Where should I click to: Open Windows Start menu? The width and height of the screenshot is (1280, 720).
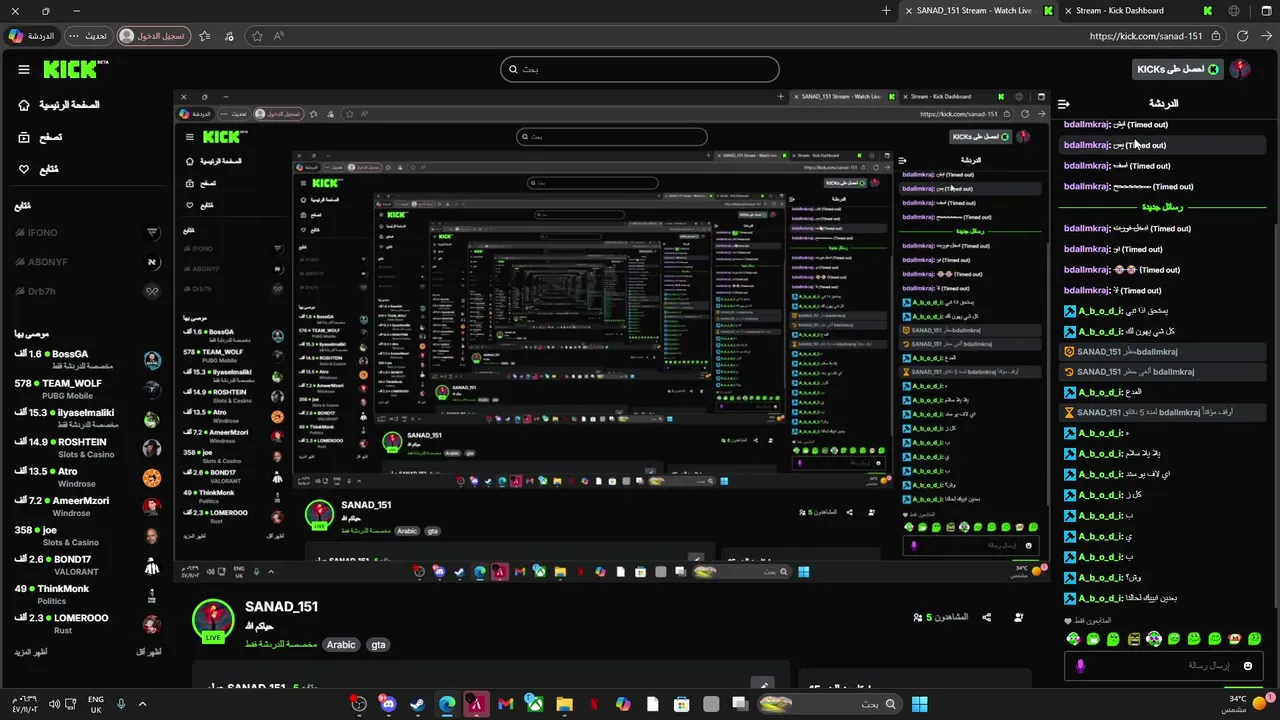(920, 704)
